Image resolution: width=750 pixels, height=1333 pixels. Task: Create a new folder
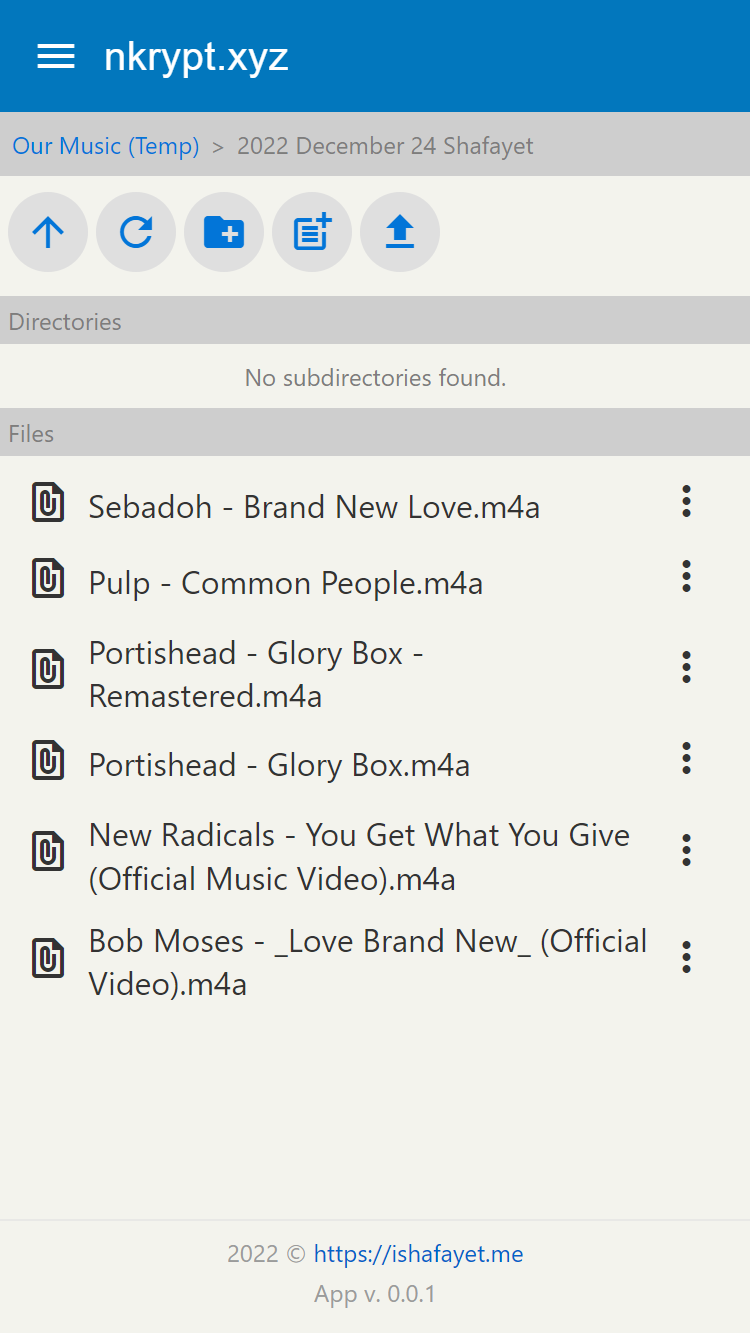[x=224, y=232]
